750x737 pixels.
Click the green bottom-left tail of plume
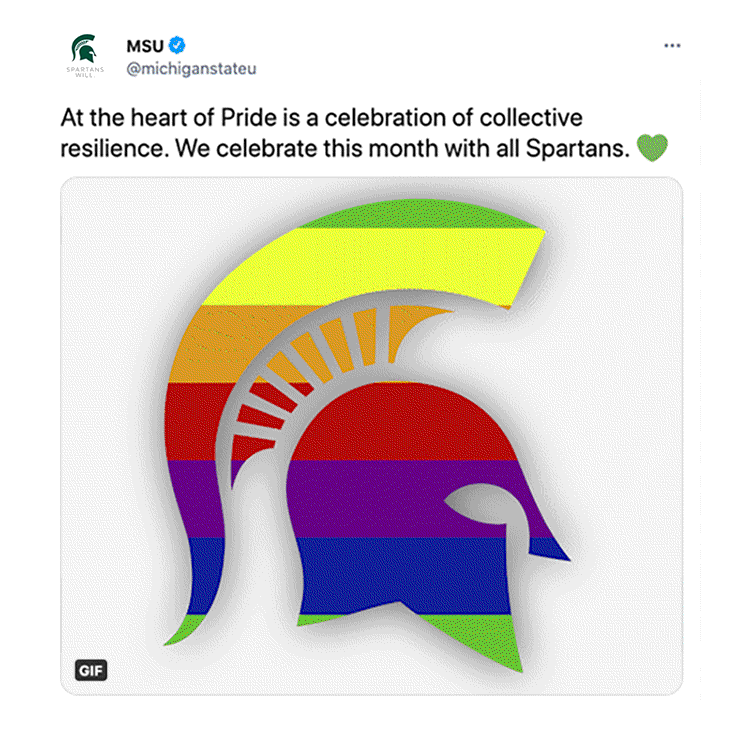click(190, 628)
